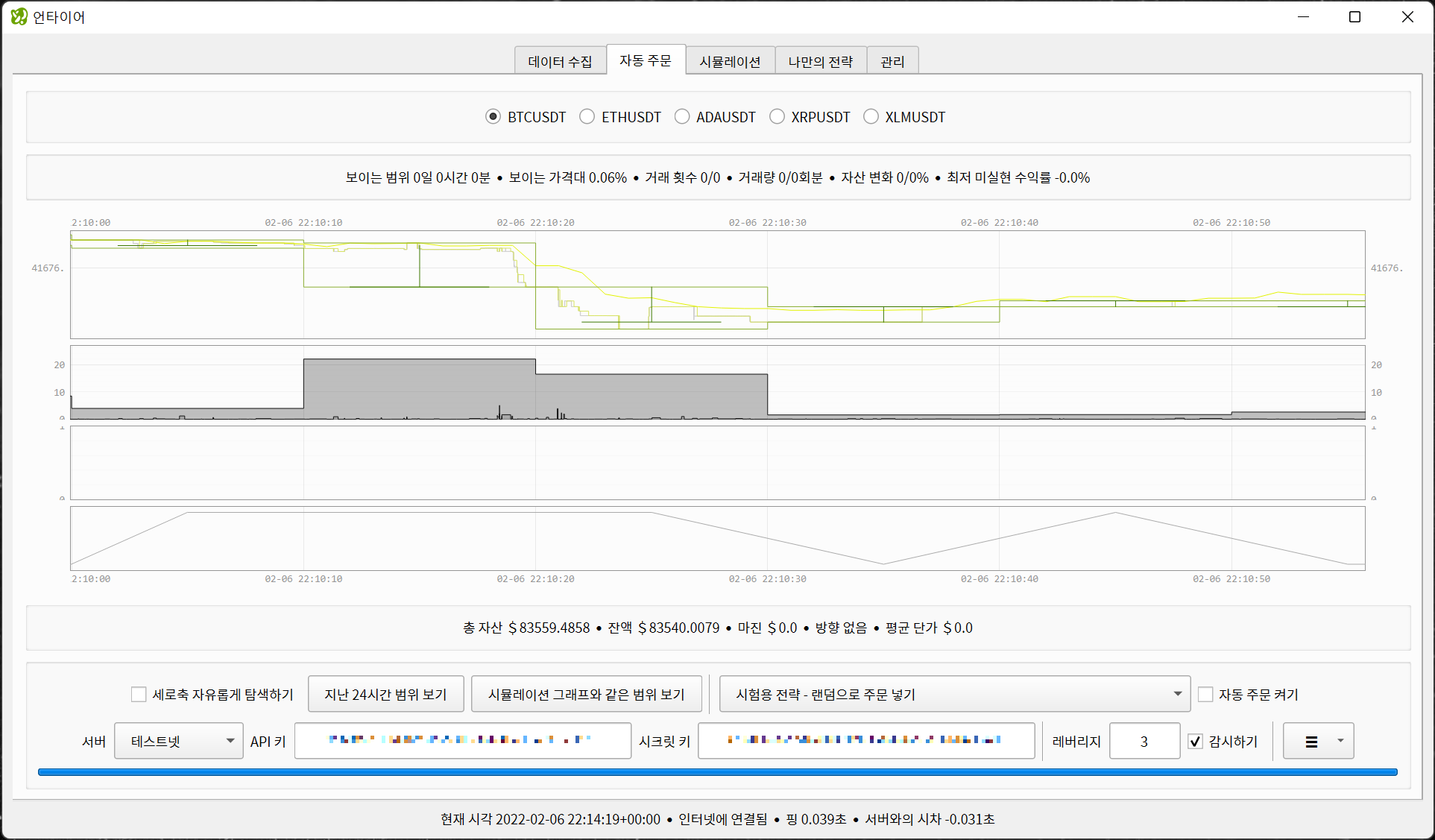Minimize the 언타이어 window

(1303, 16)
